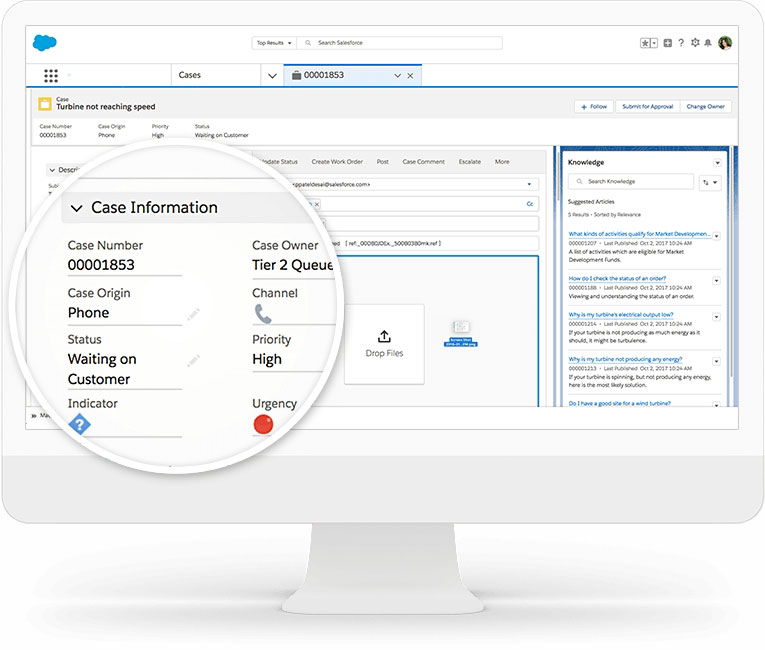Open actions for Market Development article

[717, 236]
